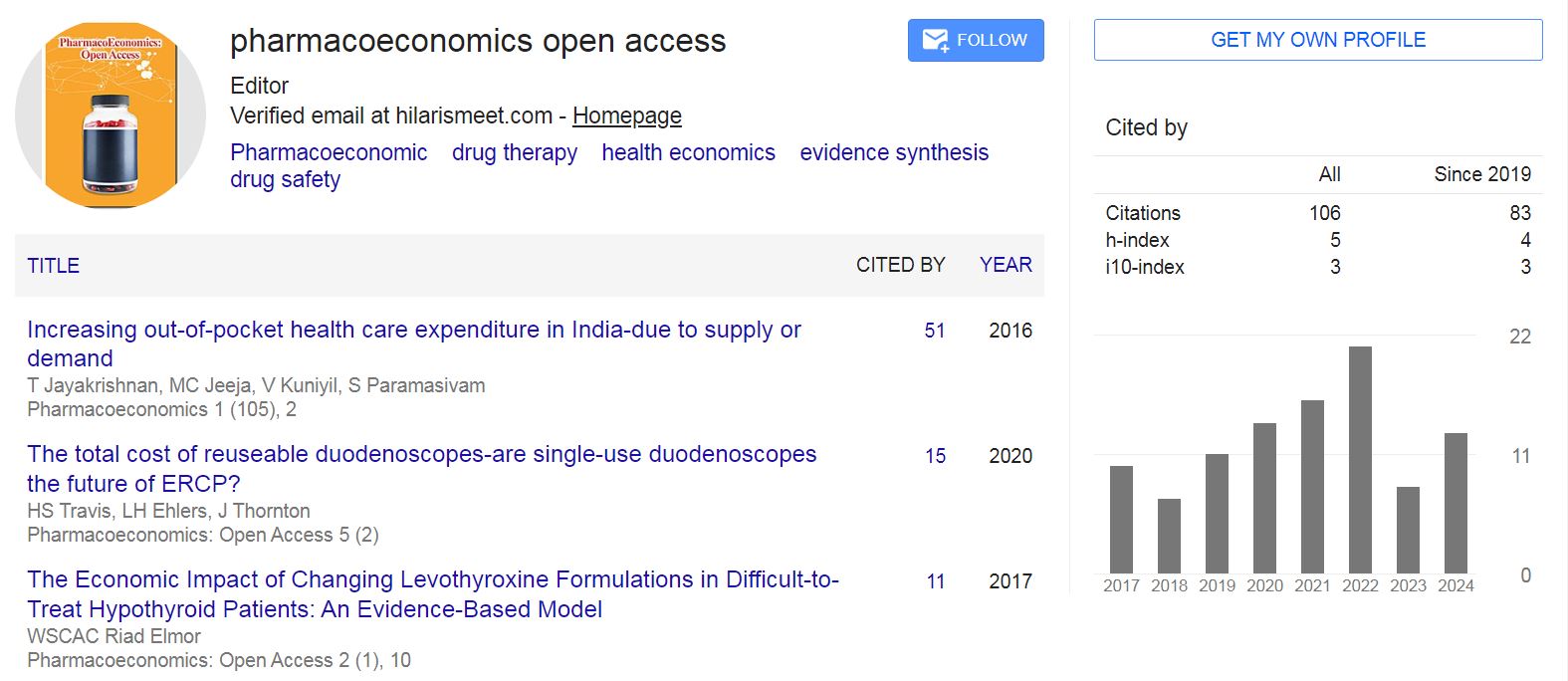The width and height of the screenshot is (1568, 681).
Task: Sort publications by Title column header
Action: (x=54, y=266)
